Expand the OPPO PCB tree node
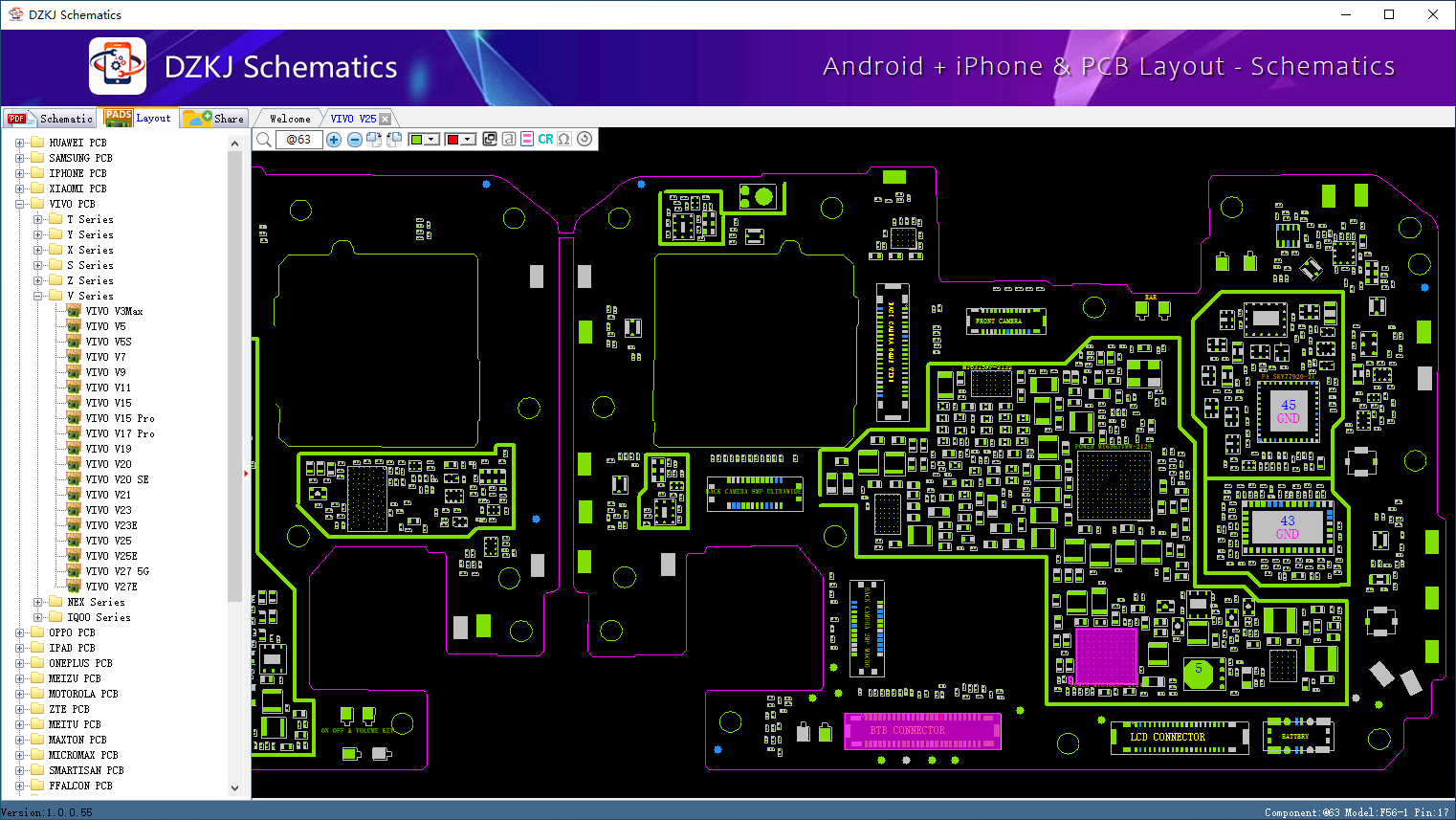This screenshot has width=1456, height=820. coord(19,632)
